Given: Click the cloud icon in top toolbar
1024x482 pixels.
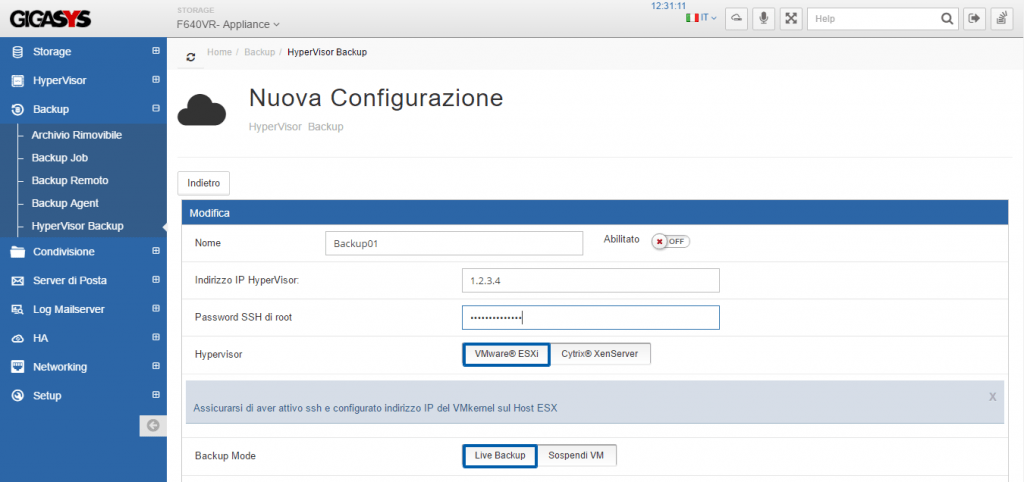Looking at the screenshot, I should click(736, 18).
